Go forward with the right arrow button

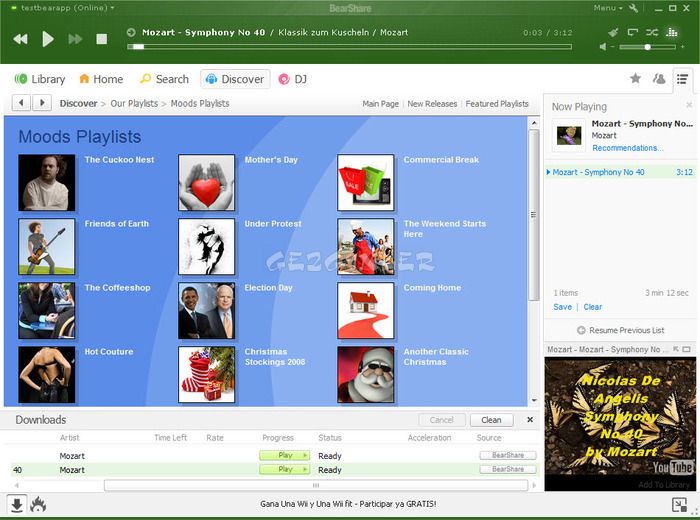[42, 103]
